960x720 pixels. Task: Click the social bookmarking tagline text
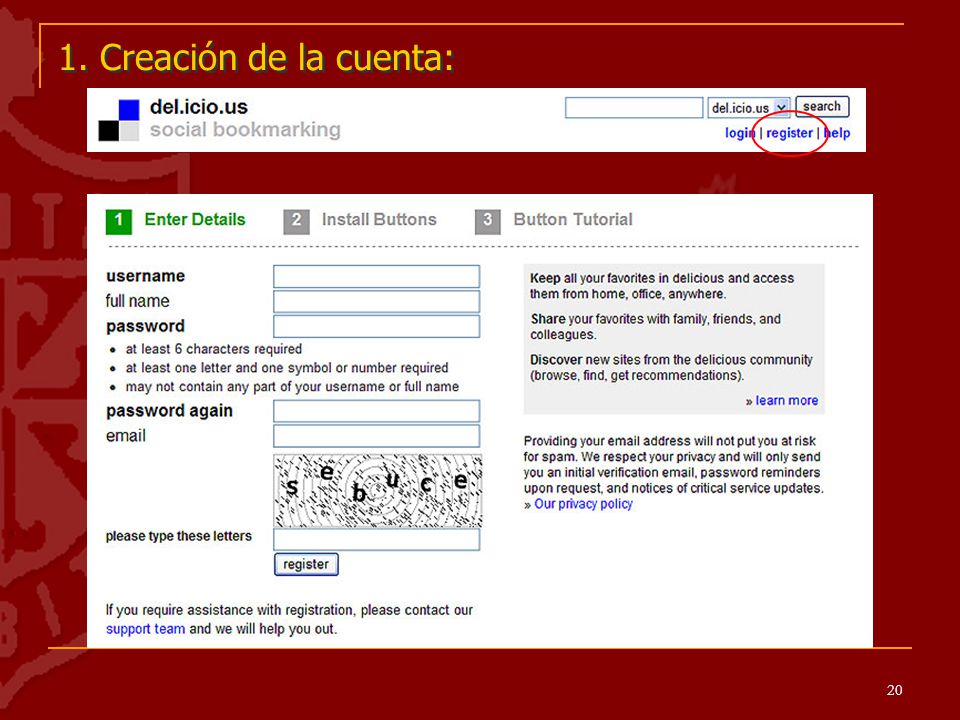(x=246, y=130)
